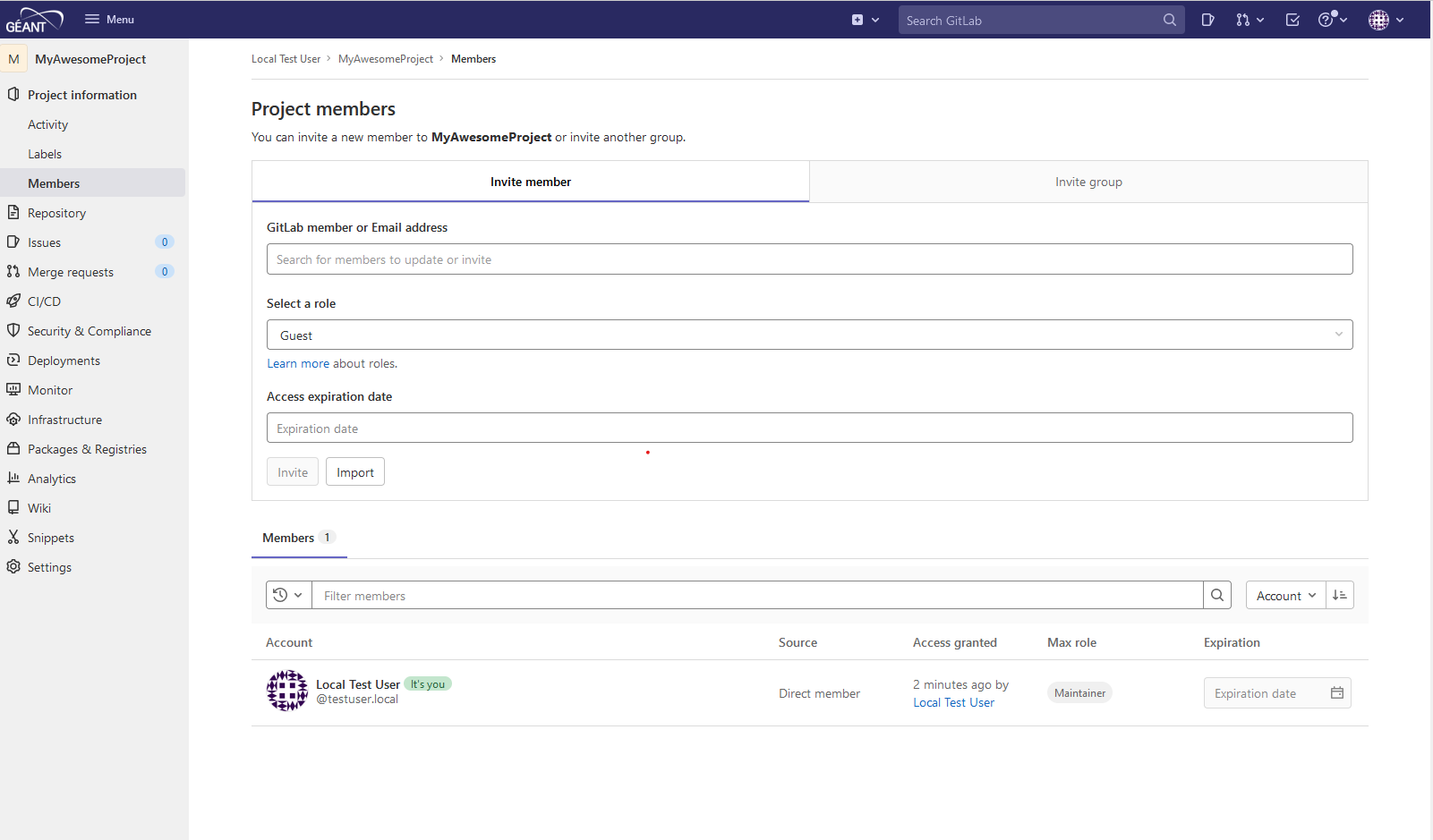Open the hamburger Menu icon
The image size is (1433, 840).
click(92, 19)
